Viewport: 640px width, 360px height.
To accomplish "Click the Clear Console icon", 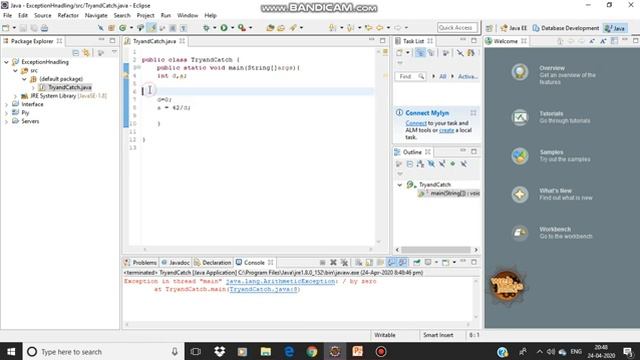I will [358, 262].
